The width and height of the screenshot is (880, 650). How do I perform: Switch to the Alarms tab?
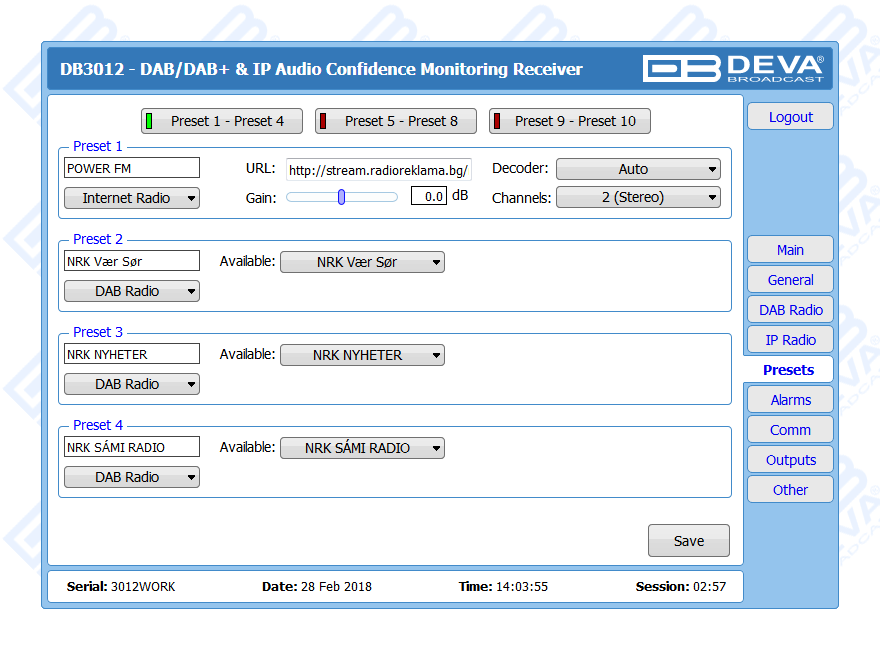(790, 400)
